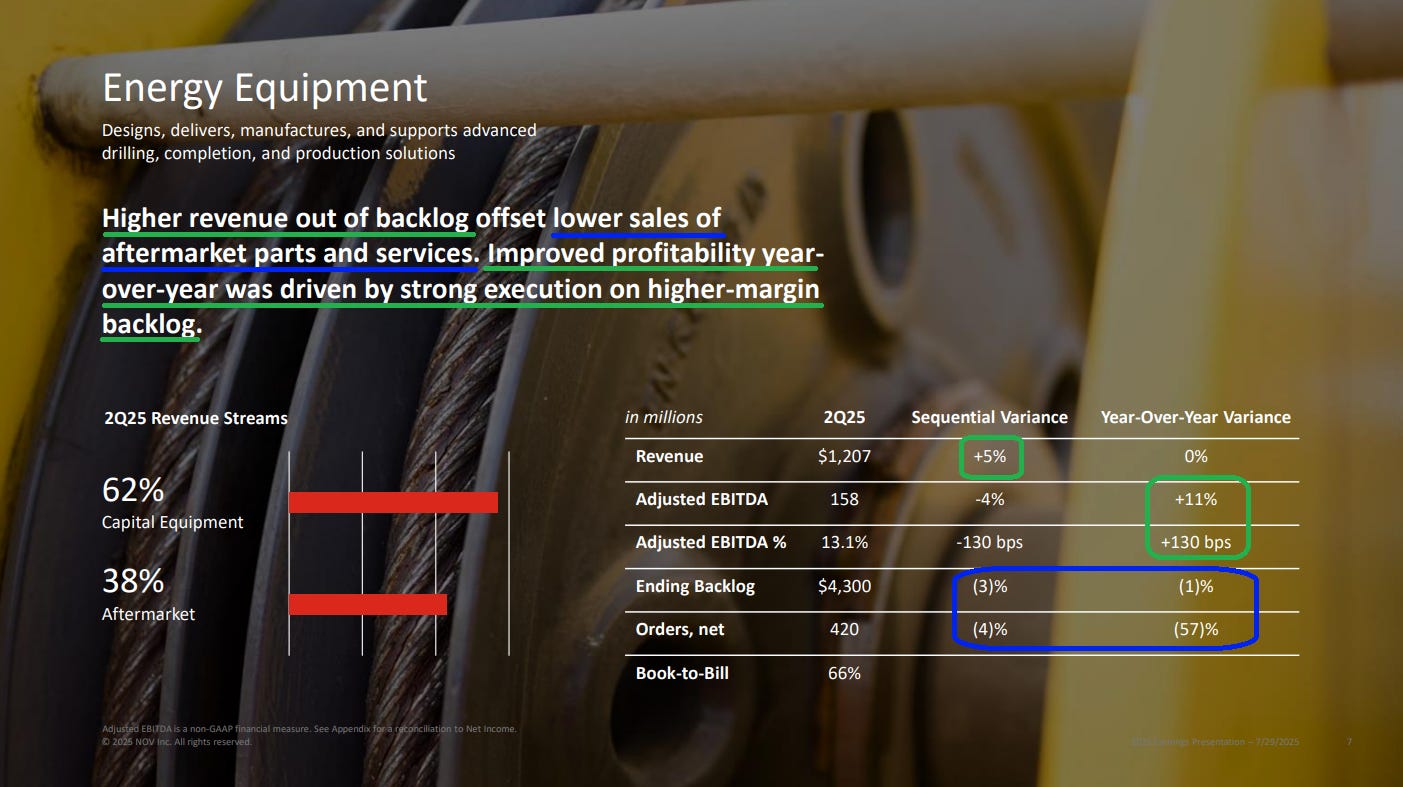Click the 'Improved profitability year-' phrase
1403x787 pixels.
(x=655, y=254)
